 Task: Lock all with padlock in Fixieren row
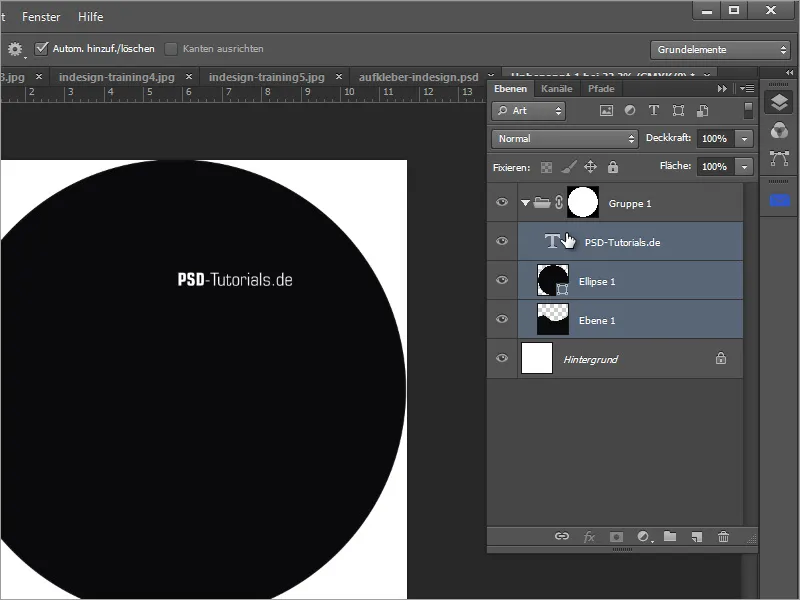(613, 167)
